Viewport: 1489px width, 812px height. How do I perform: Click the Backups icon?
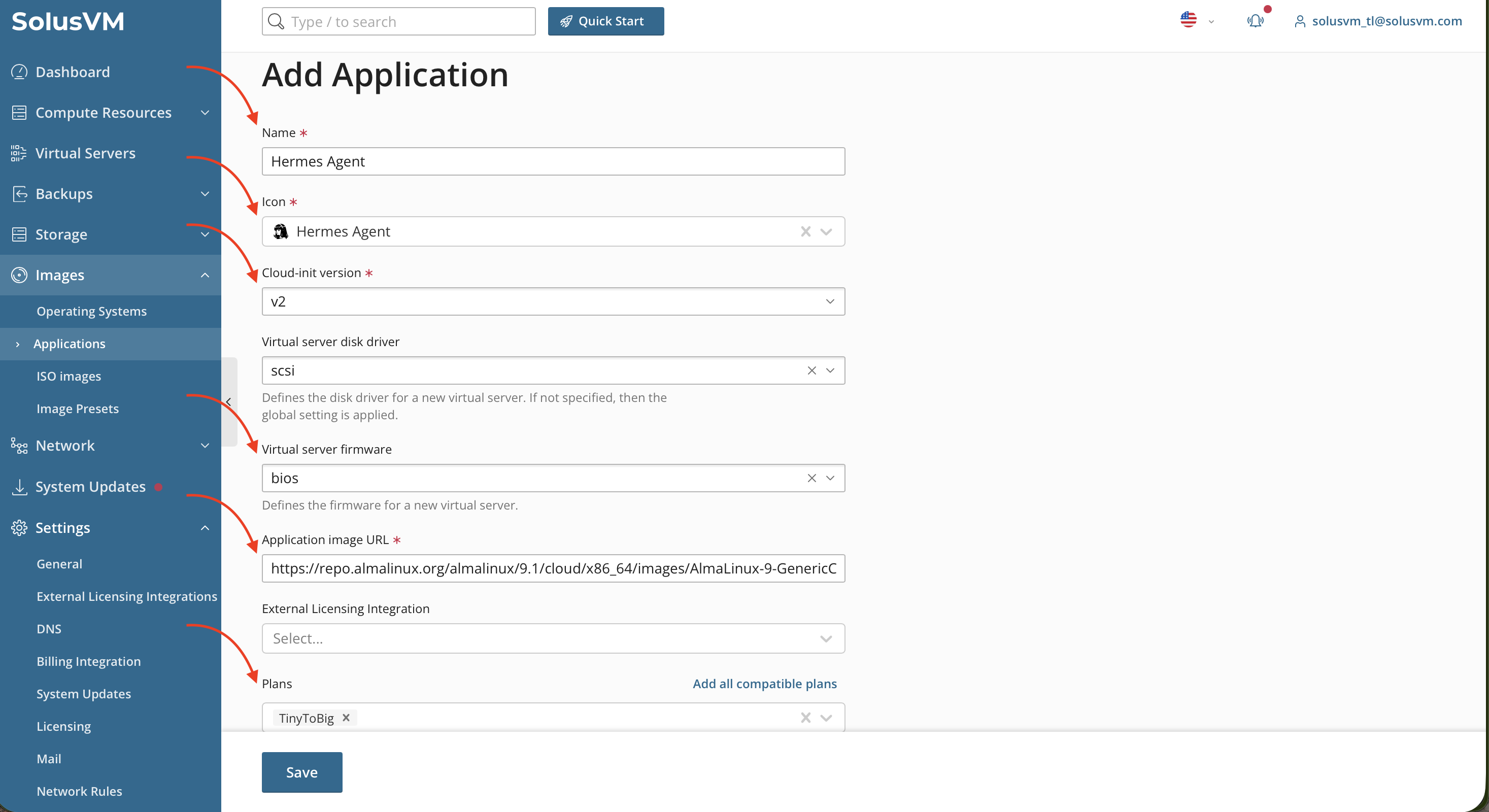19,193
